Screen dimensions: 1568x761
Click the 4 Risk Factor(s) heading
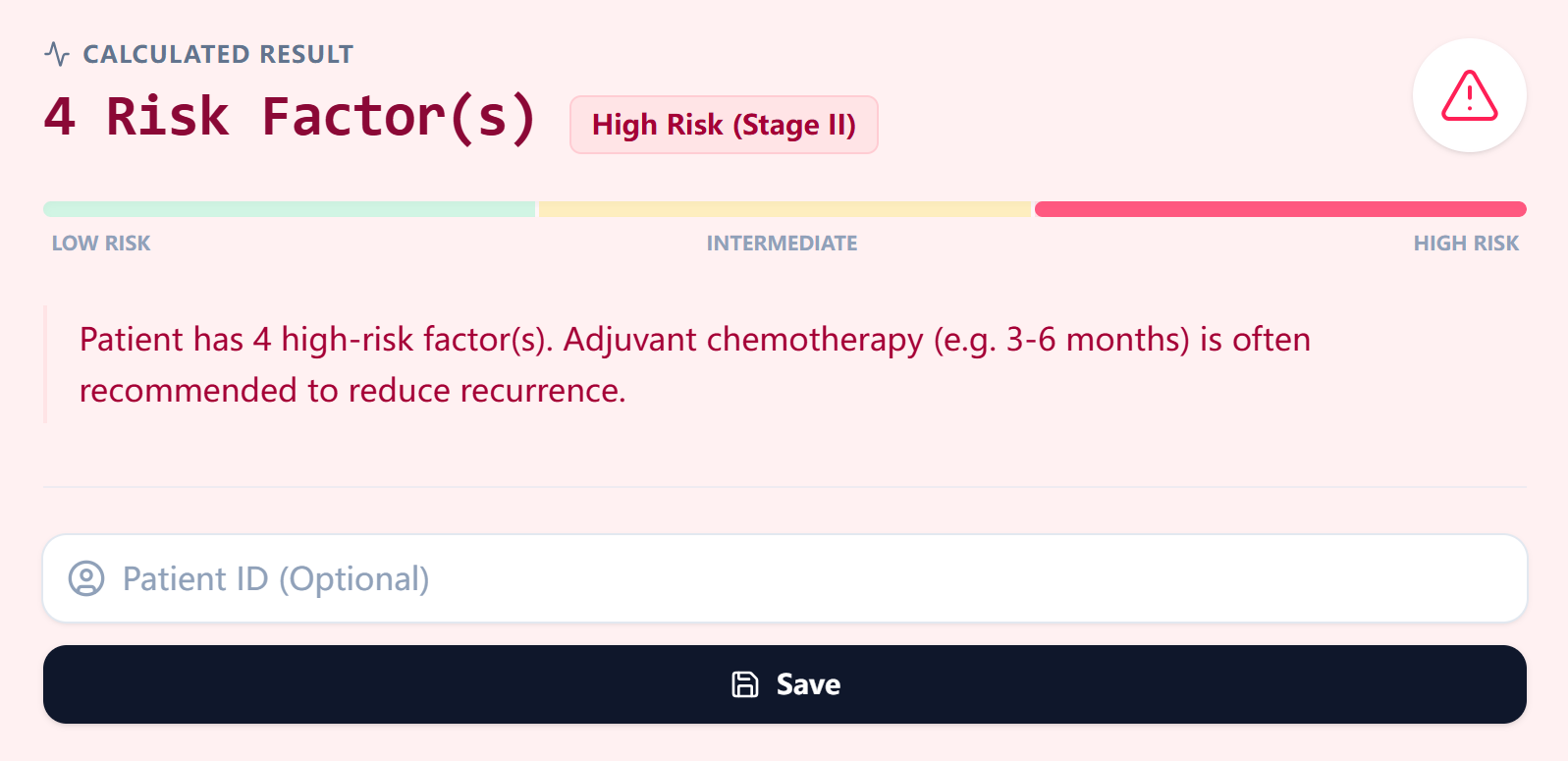(x=290, y=117)
